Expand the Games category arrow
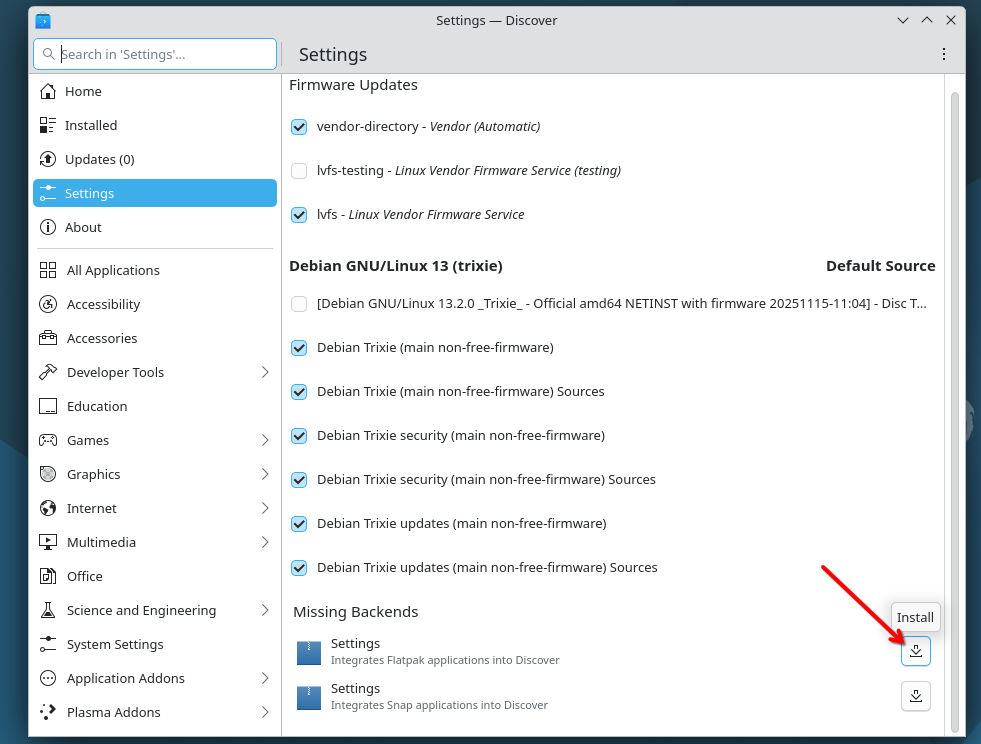Viewport: 981px width, 744px height. 265,440
